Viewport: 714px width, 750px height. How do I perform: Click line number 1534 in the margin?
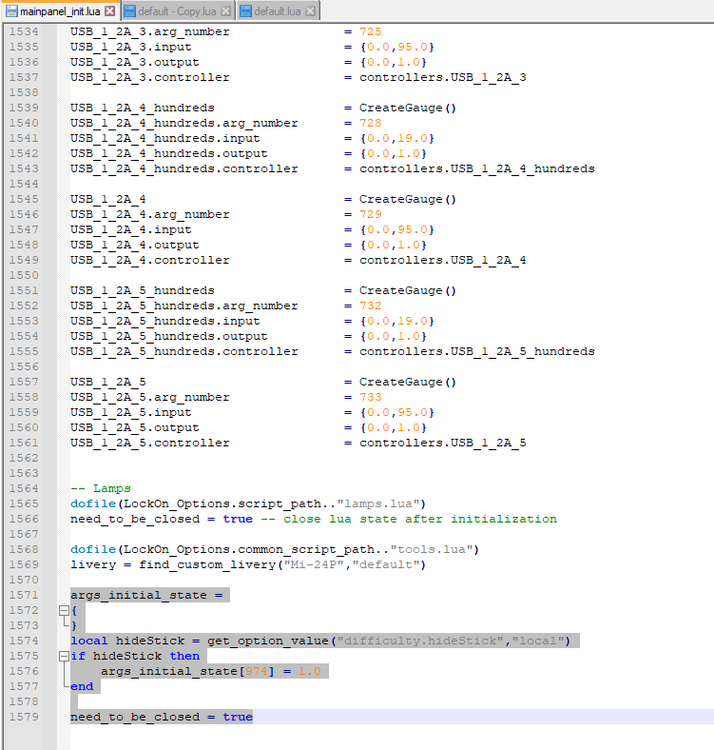[23, 32]
